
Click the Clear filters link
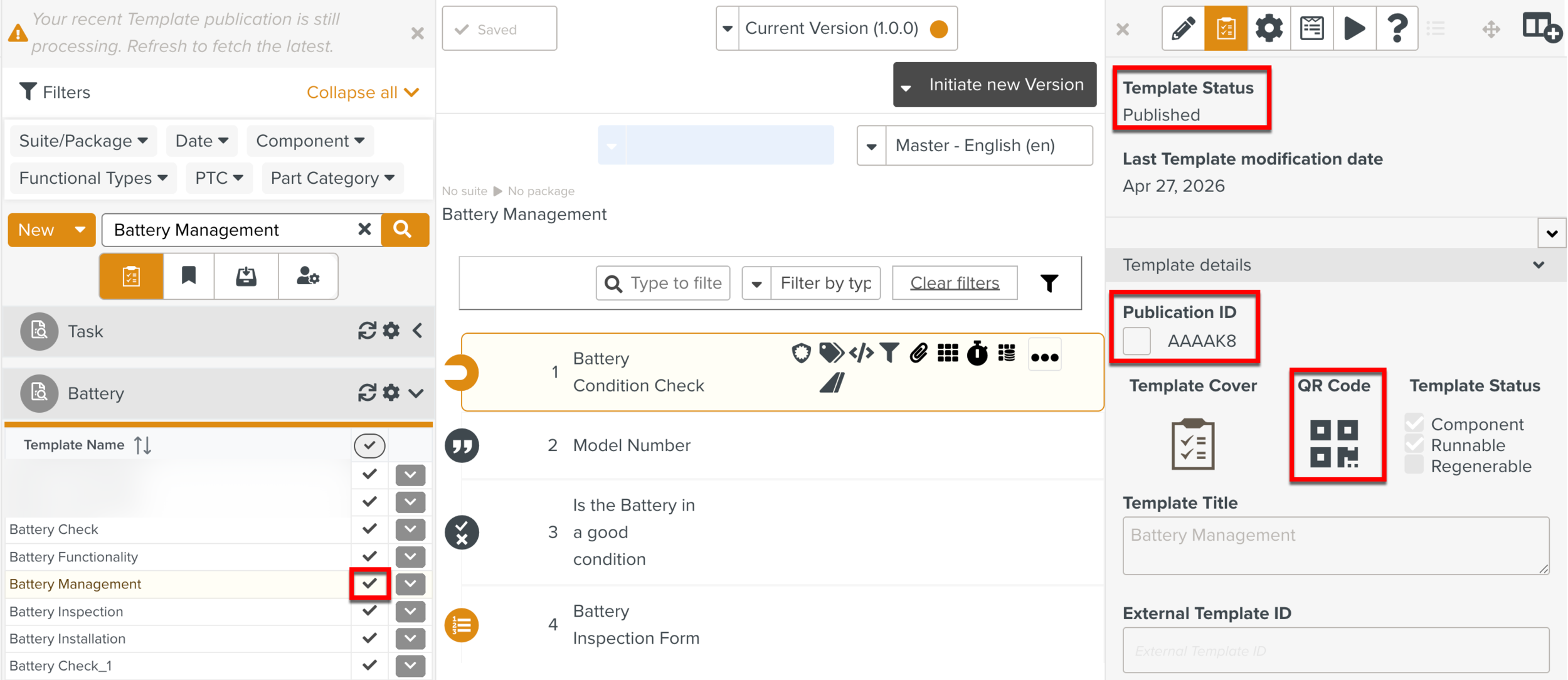pyautogui.click(x=954, y=283)
